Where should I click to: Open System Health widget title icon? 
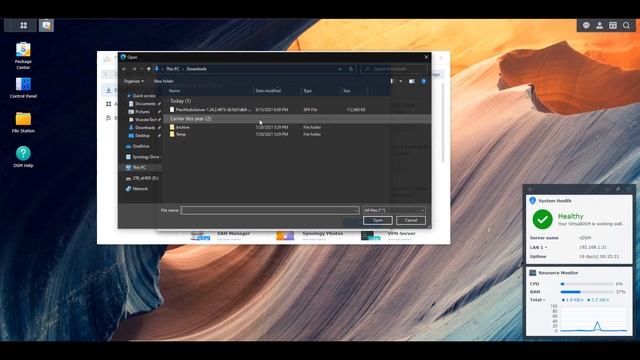click(x=532, y=201)
